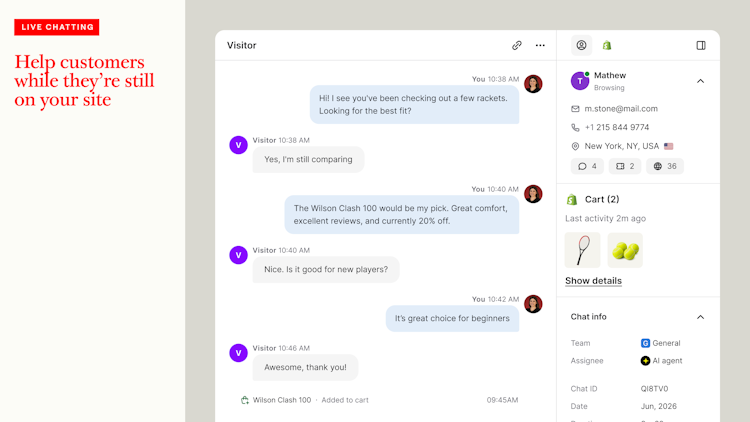Collapse the Chat info section

pyautogui.click(x=700, y=317)
